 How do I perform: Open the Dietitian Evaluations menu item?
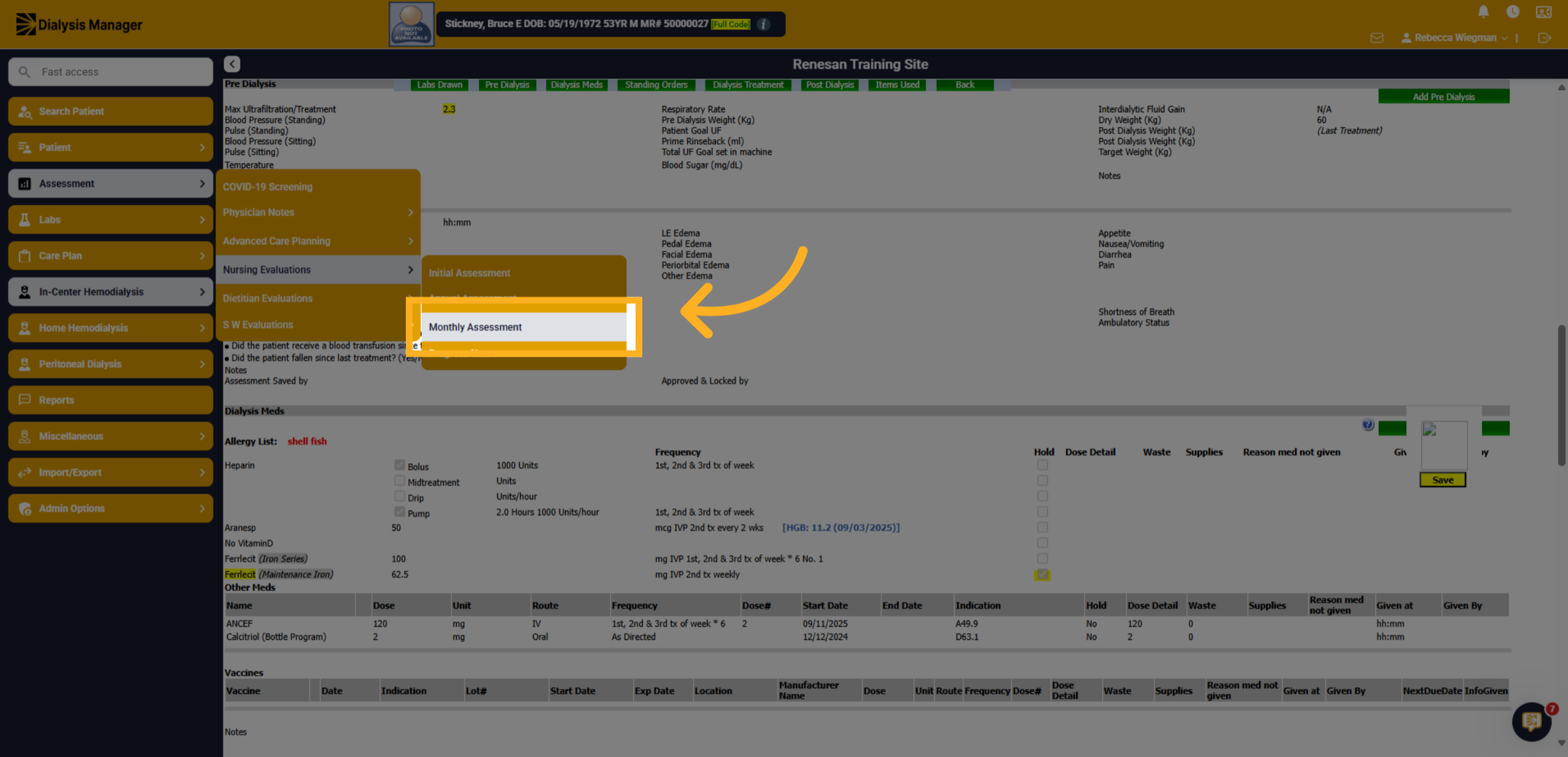tap(318, 298)
